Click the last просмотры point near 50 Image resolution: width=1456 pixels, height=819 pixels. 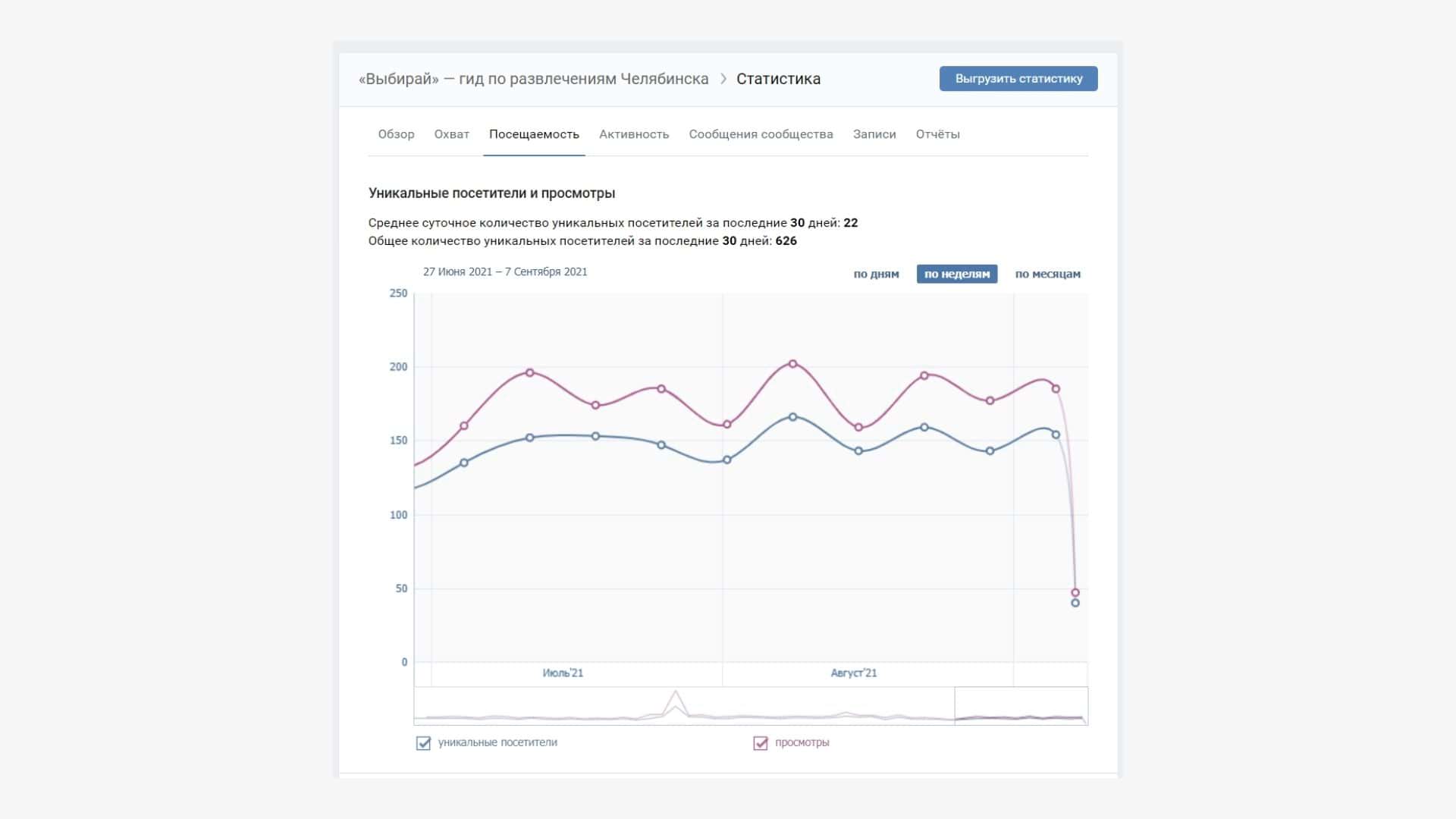pos(1075,593)
